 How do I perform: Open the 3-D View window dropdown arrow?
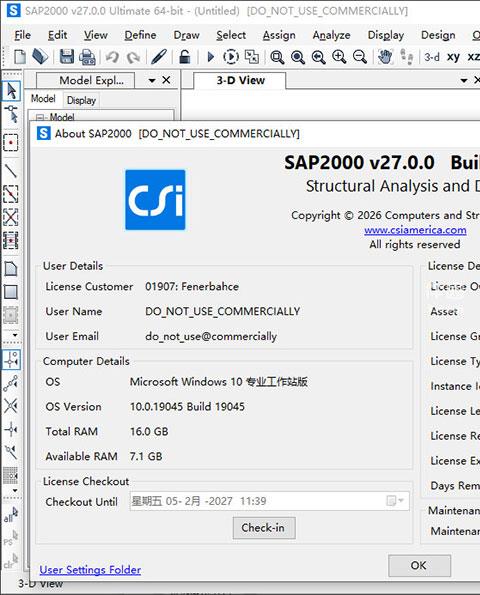[x=463, y=80]
